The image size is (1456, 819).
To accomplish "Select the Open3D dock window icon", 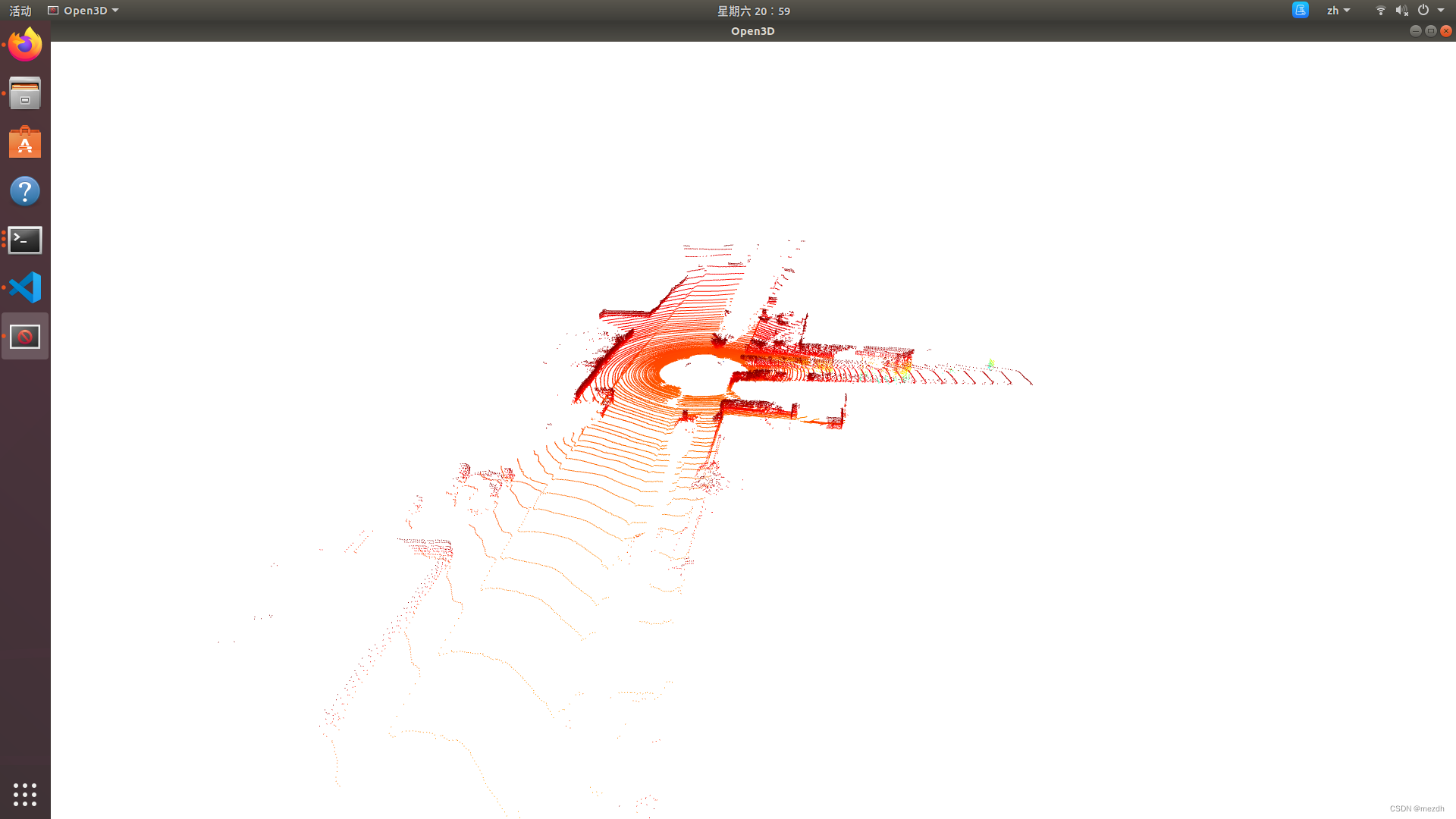I will 25,336.
